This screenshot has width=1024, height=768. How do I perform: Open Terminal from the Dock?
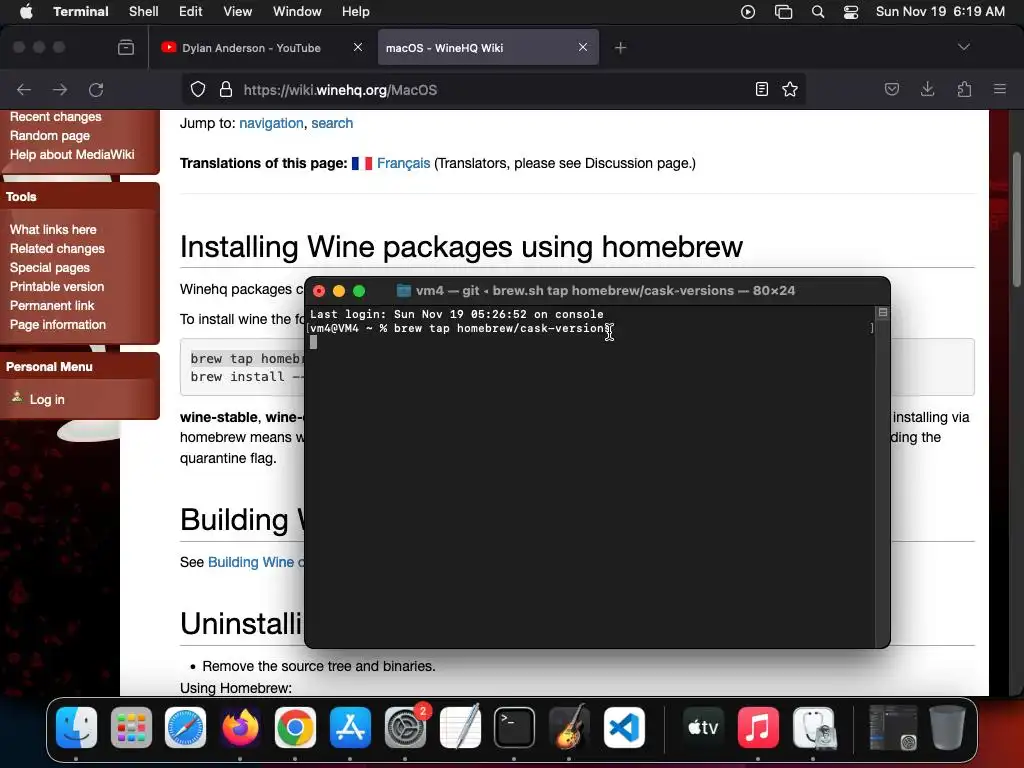tap(514, 728)
